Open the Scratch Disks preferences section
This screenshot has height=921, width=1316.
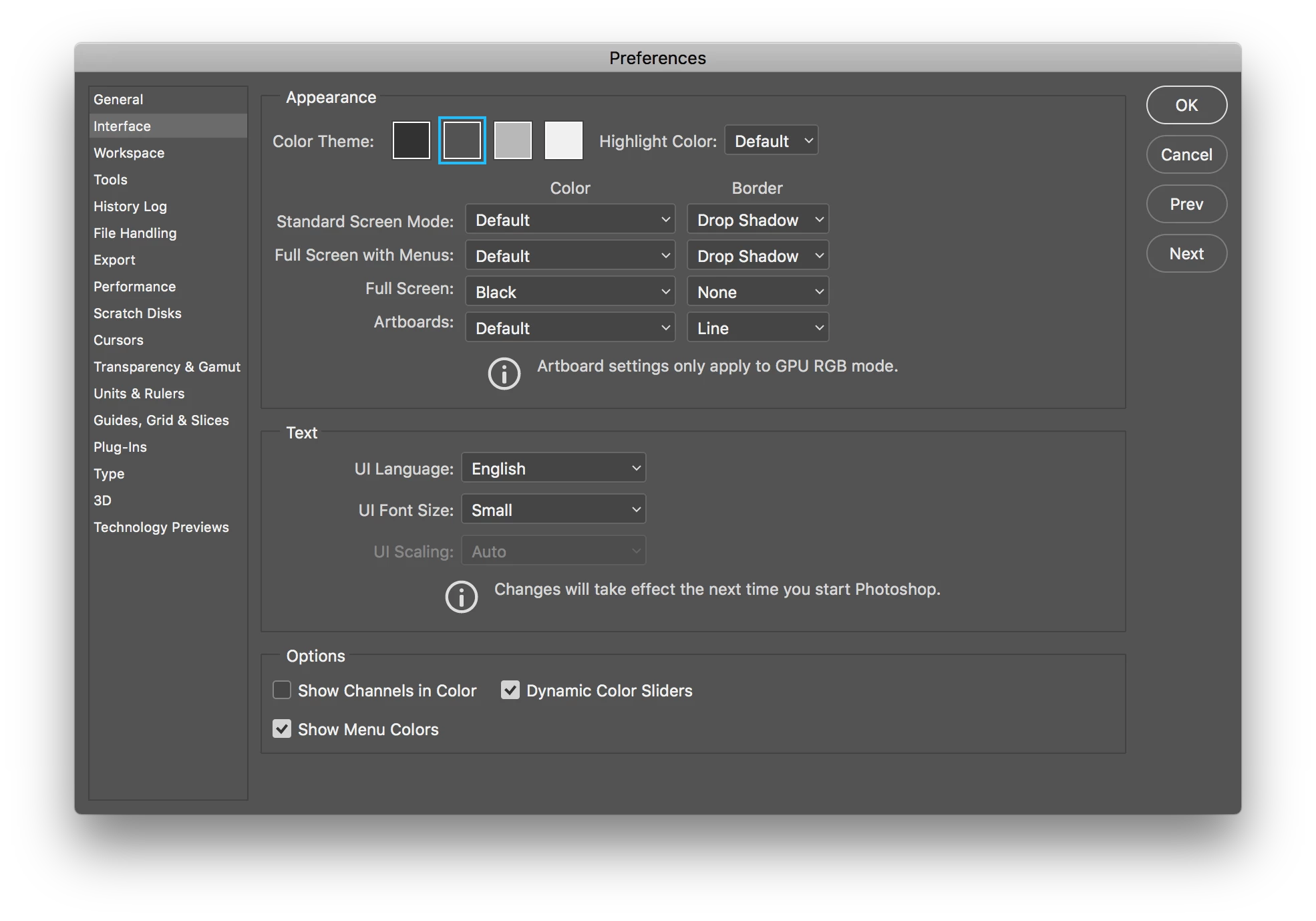137,313
